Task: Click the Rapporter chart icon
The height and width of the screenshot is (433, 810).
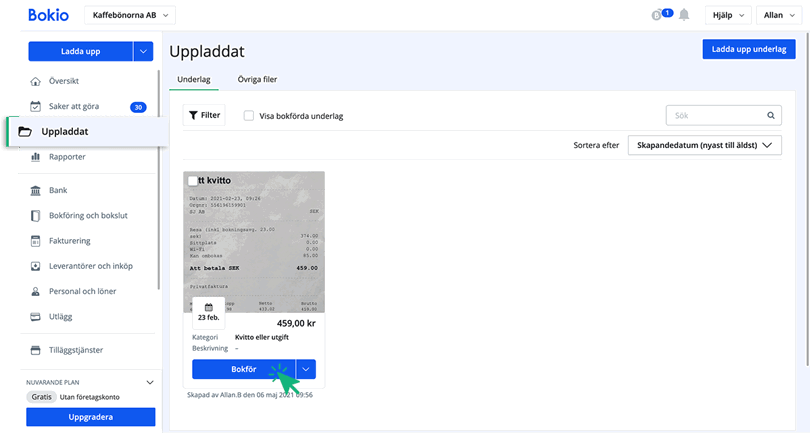Action: 36,156
